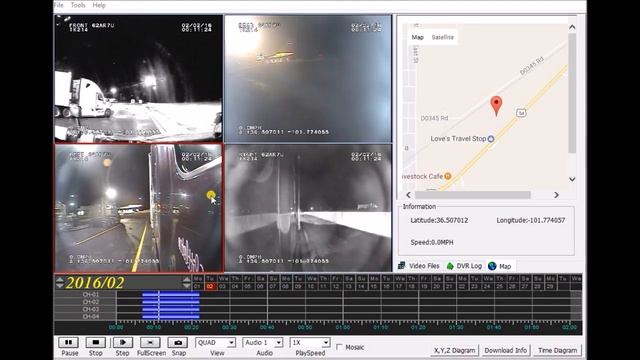Select the front camera video pane
The image size is (640, 360).
coord(138,78)
